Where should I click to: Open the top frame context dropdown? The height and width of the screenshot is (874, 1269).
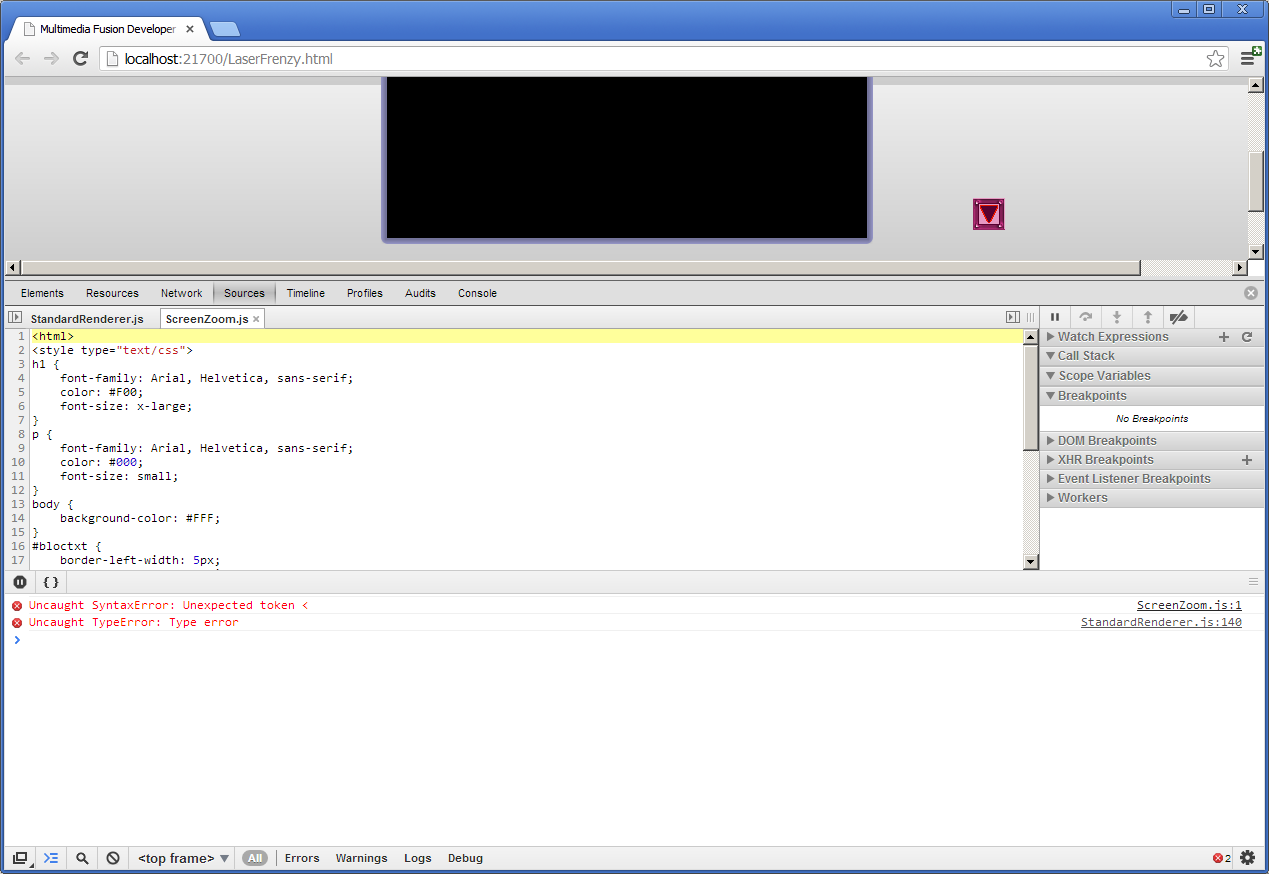(x=183, y=858)
